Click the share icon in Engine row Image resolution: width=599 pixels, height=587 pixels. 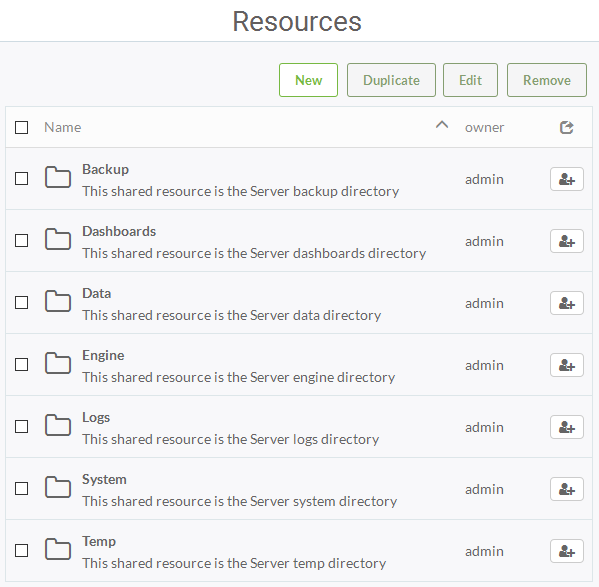[x=567, y=365]
